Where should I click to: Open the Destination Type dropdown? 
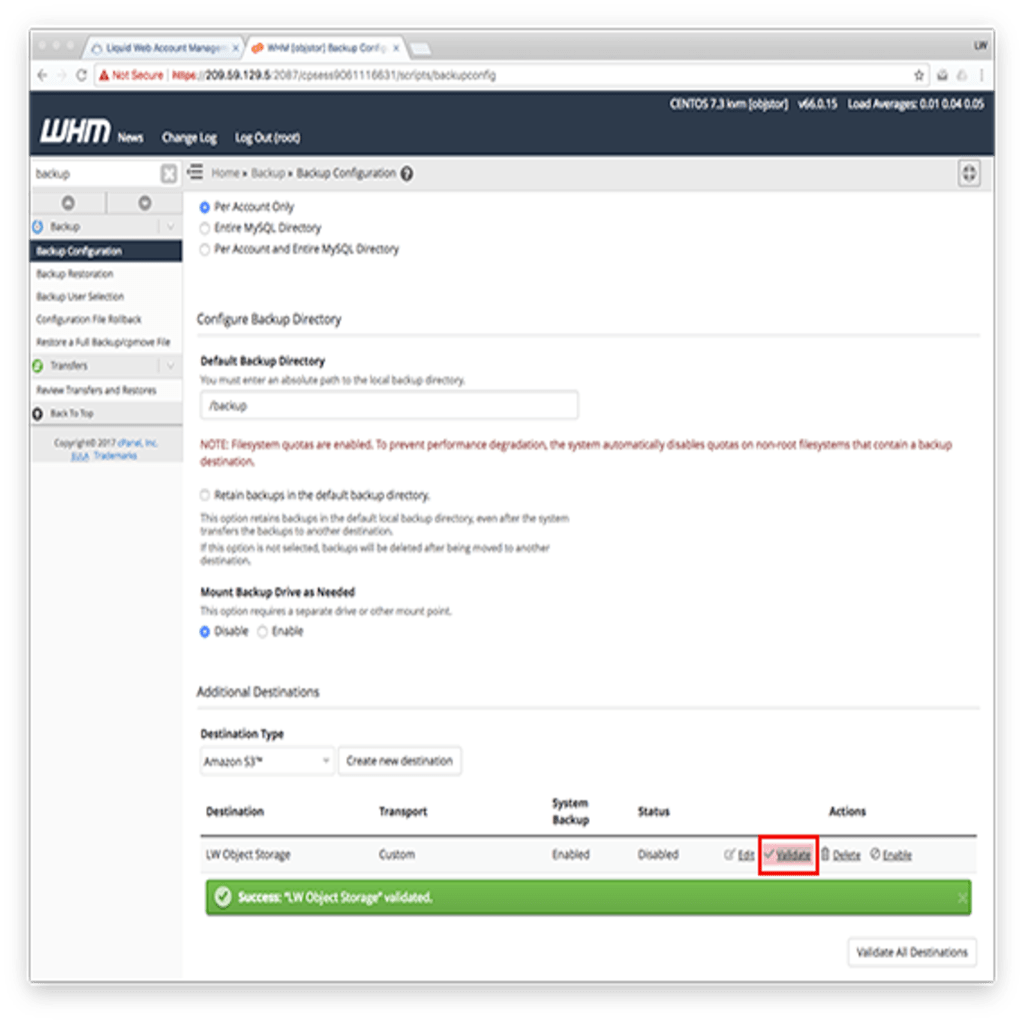pos(266,761)
